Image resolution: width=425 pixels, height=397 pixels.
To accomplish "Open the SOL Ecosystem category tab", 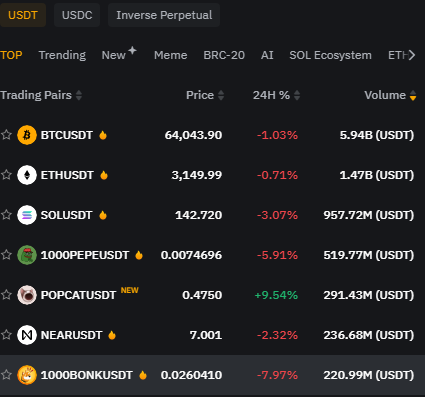I will pos(330,55).
